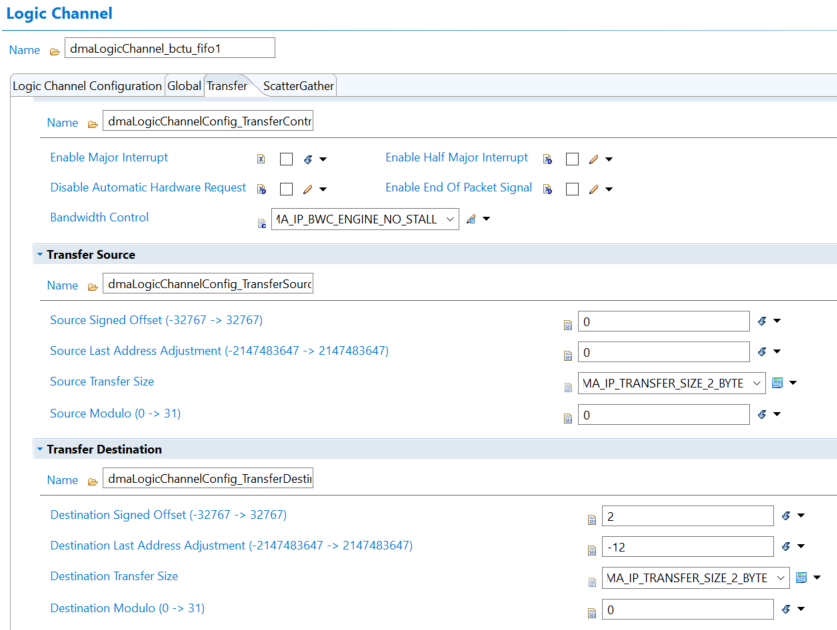The width and height of the screenshot is (837, 630).
Task: Tick the Enable Half Major Interrupt checkbox
Action: pyautogui.click(x=572, y=159)
